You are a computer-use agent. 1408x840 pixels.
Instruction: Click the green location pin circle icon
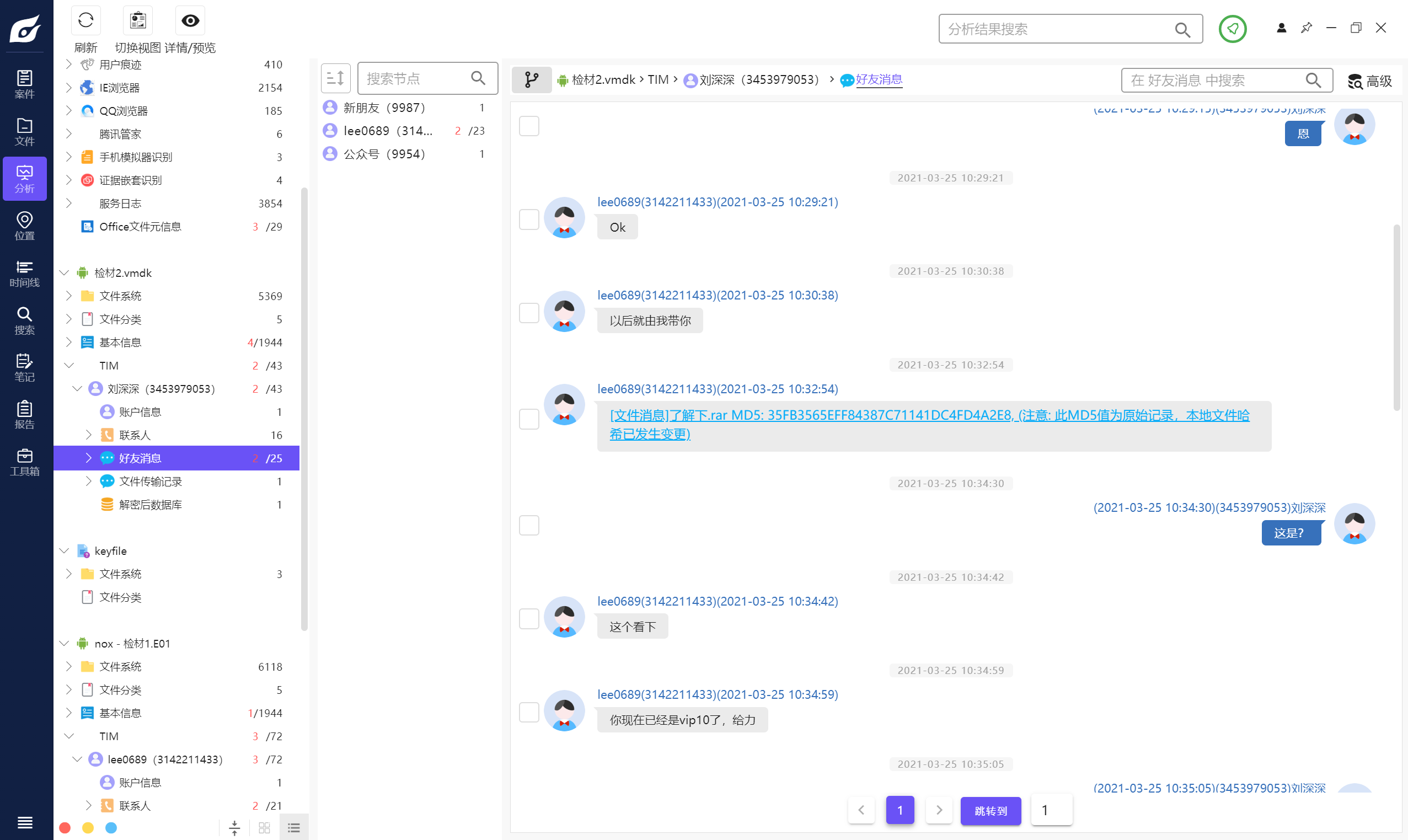click(x=1232, y=29)
